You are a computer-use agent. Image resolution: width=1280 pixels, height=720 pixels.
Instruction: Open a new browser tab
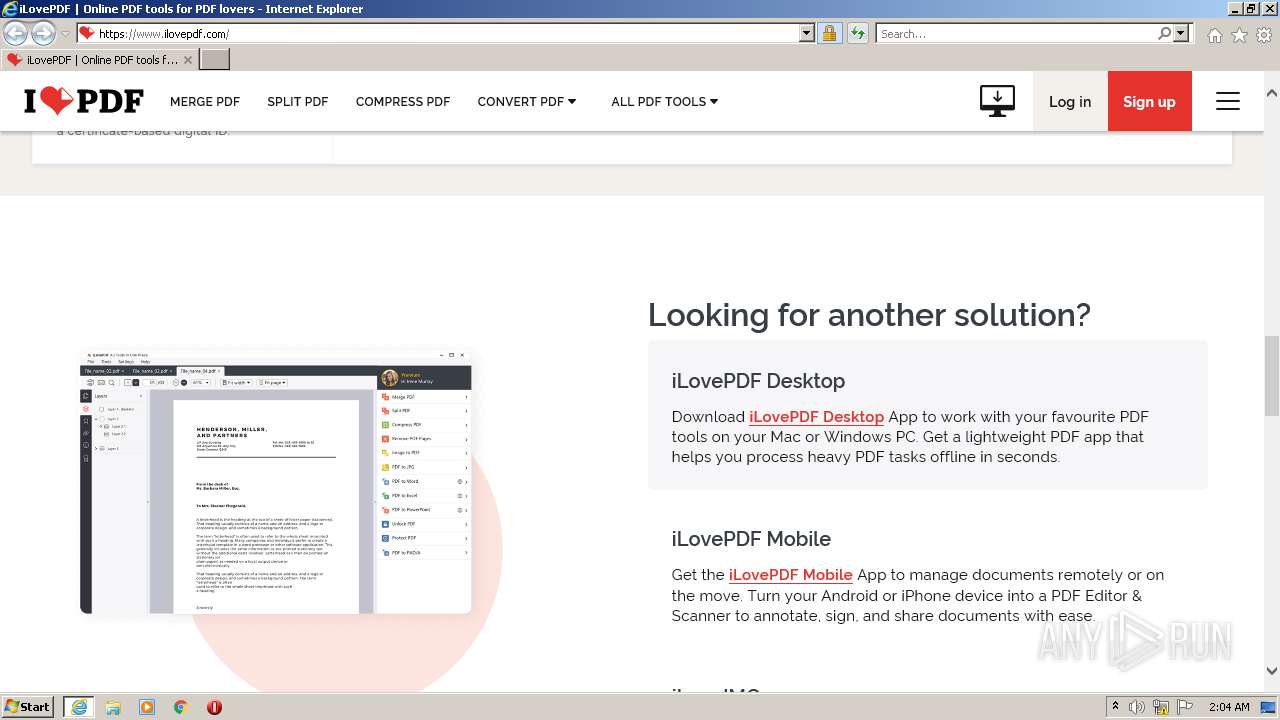click(x=215, y=60)
